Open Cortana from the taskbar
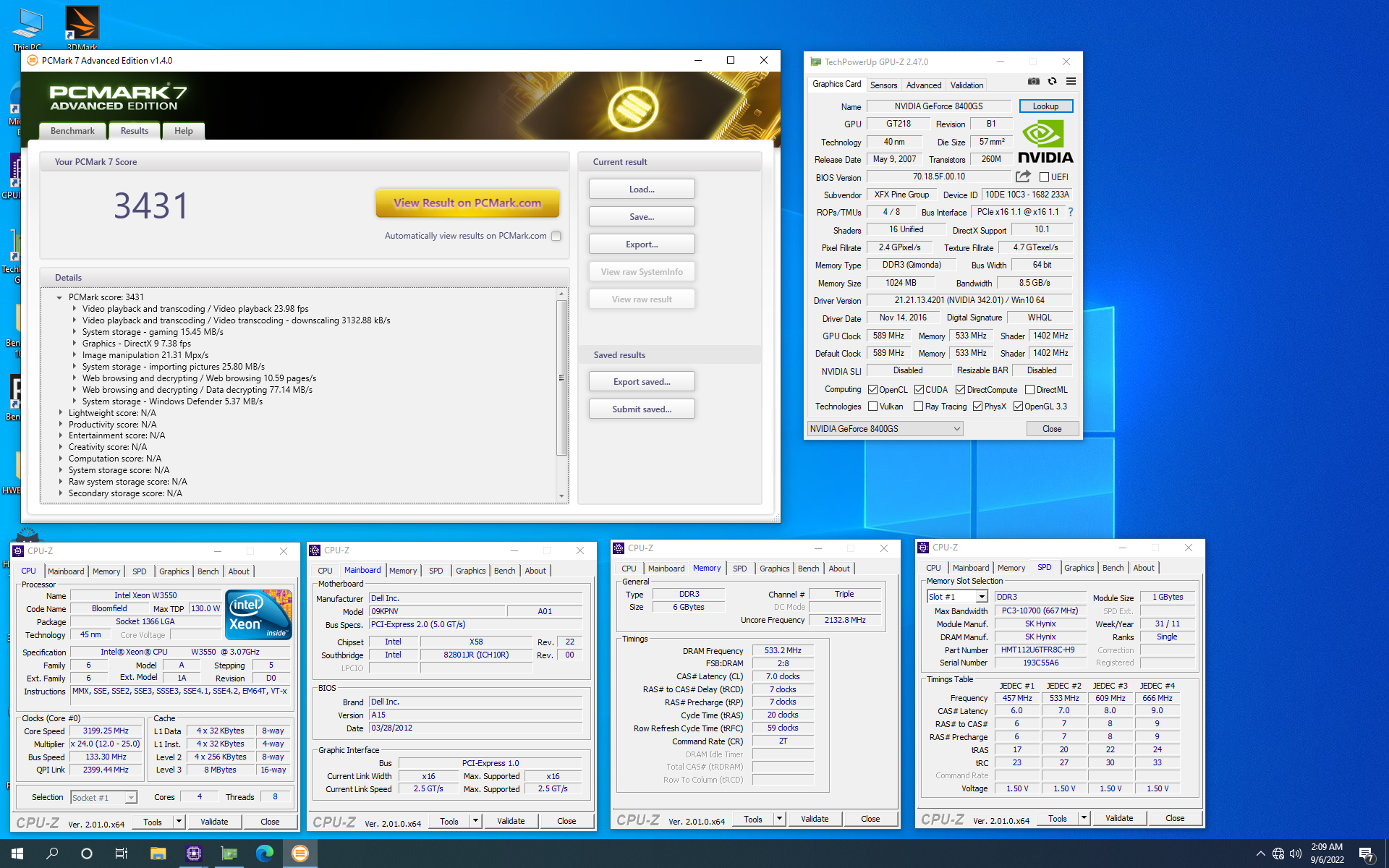 87,854
